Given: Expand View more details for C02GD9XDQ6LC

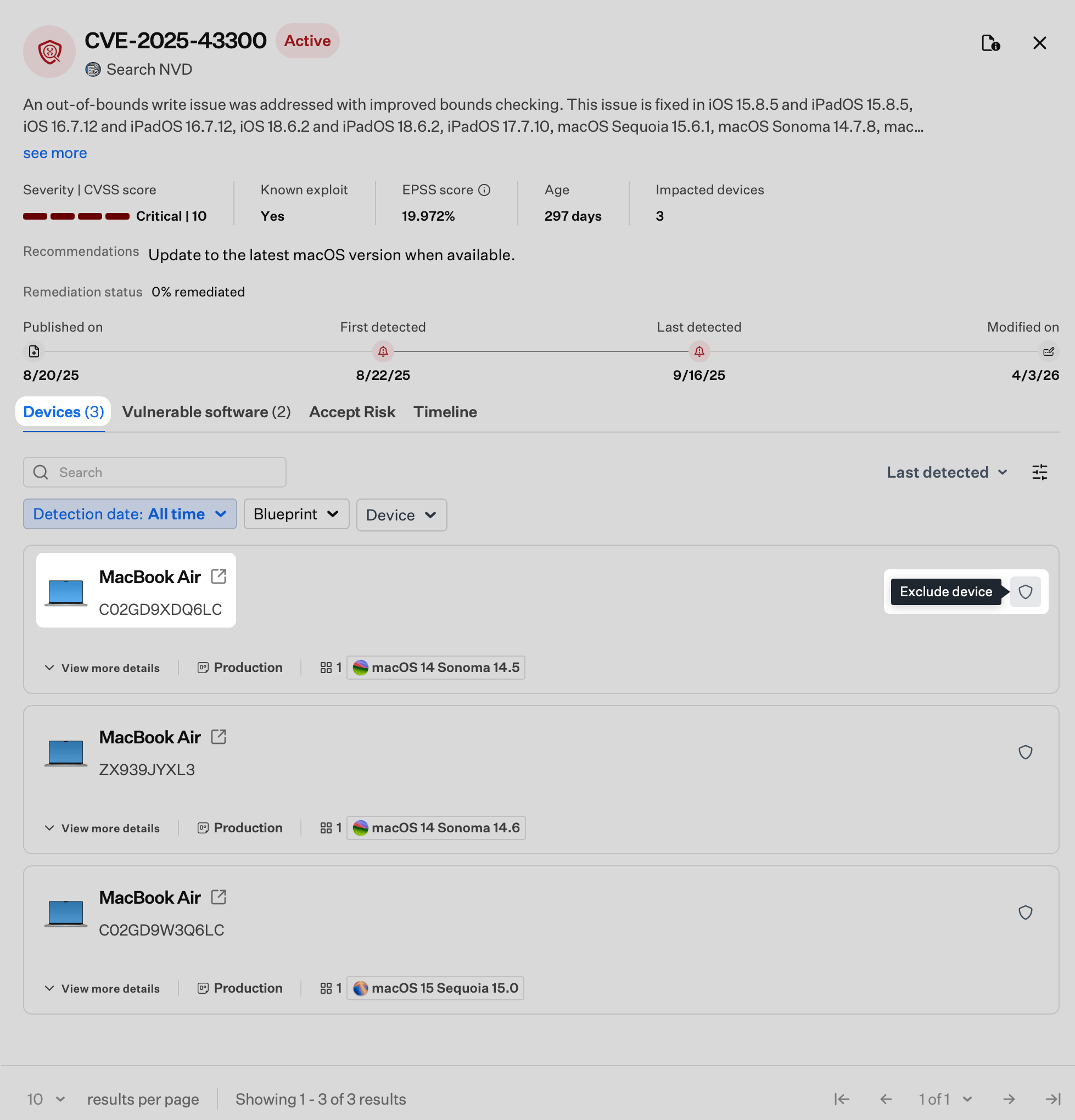Looking at the screenshot, I should click(x=102, y=668).
